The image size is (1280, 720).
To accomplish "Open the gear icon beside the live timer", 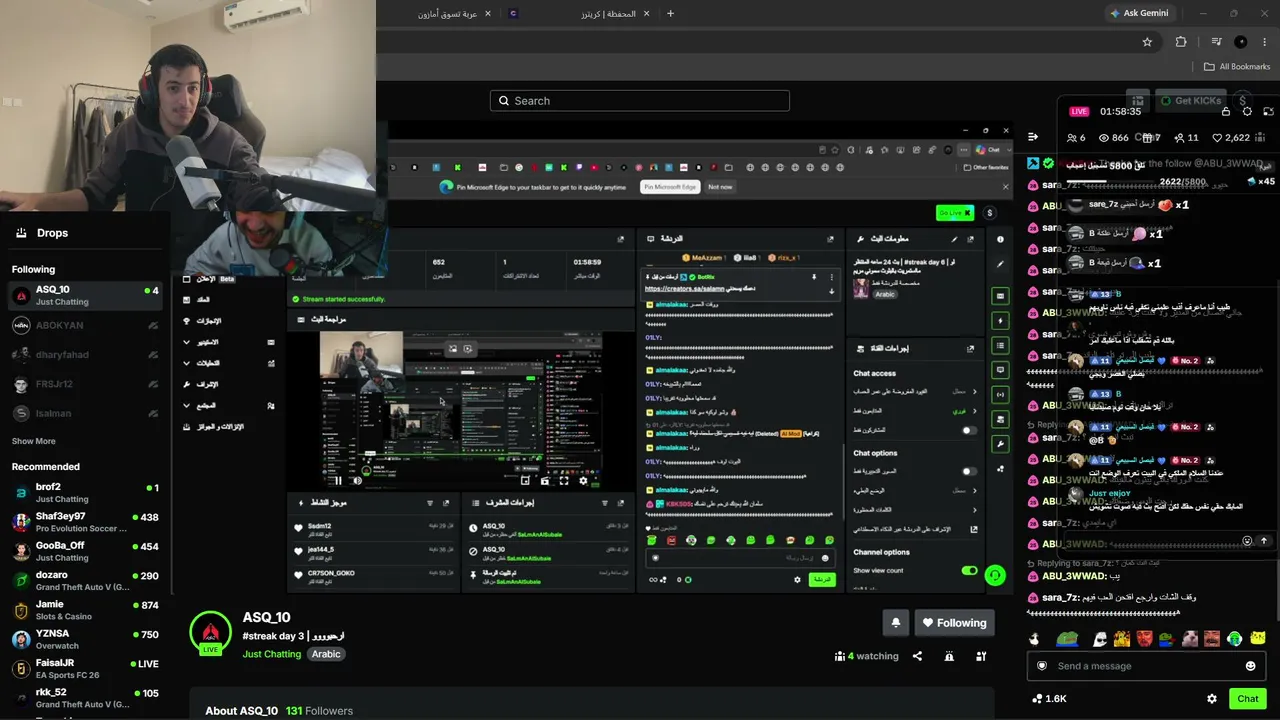I will (1247, 111).
